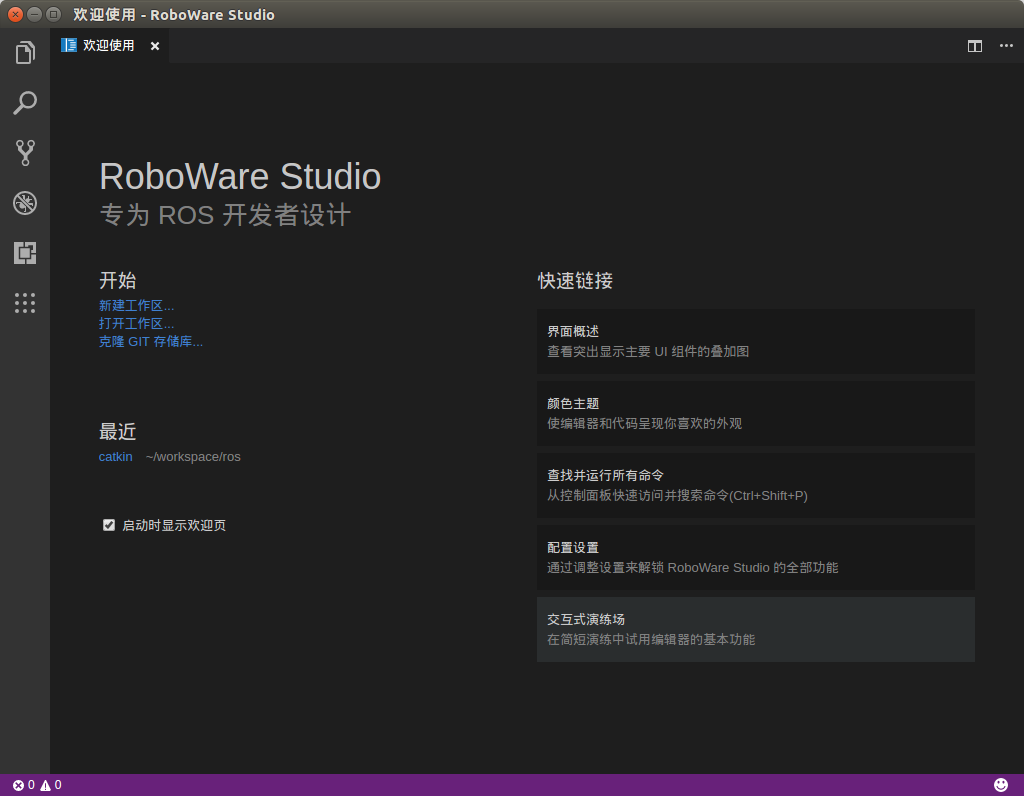Open the 查找并运行所有命令 card

tap(756, 485)
